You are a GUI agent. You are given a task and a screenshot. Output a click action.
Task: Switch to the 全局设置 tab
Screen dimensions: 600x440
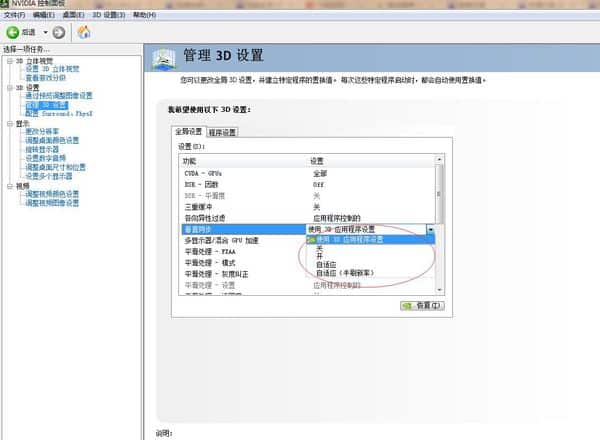click(188, 132)
